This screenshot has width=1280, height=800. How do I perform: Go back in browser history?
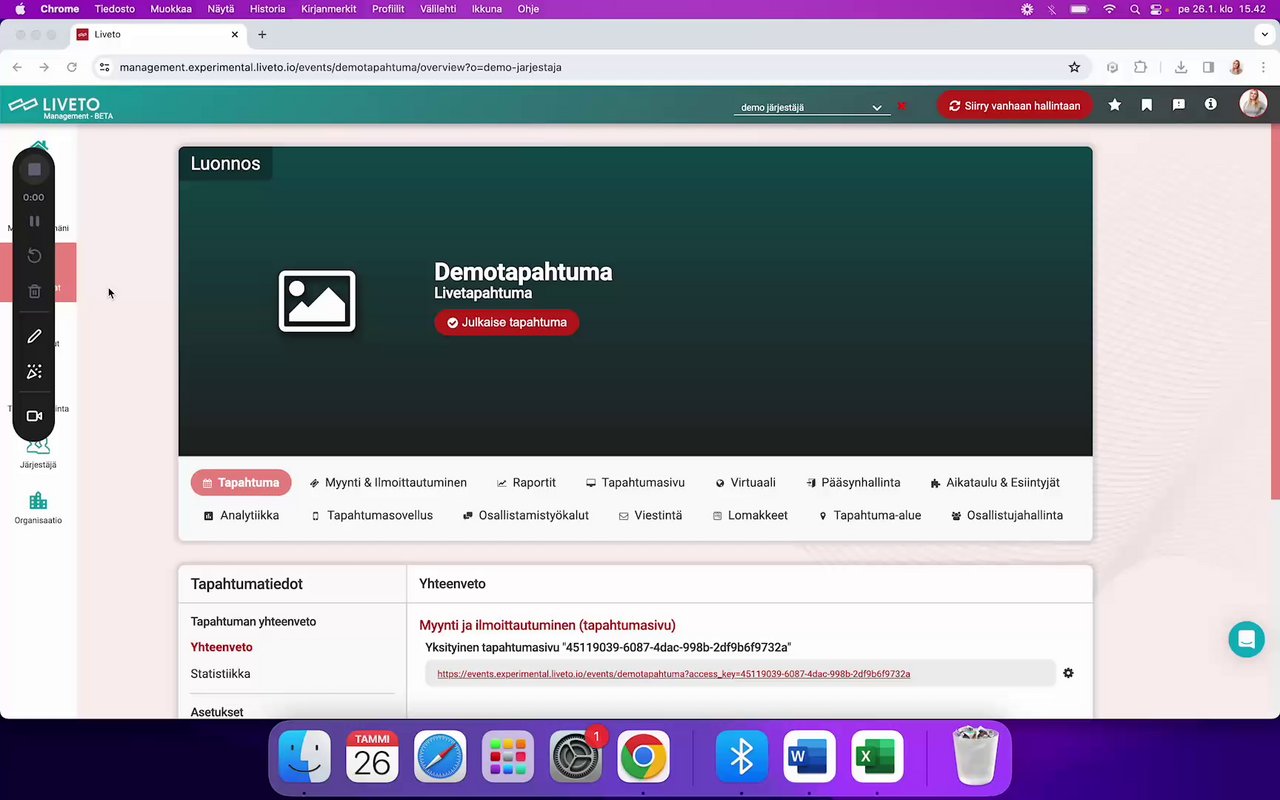pyautogui.click(x=17, y=67)
